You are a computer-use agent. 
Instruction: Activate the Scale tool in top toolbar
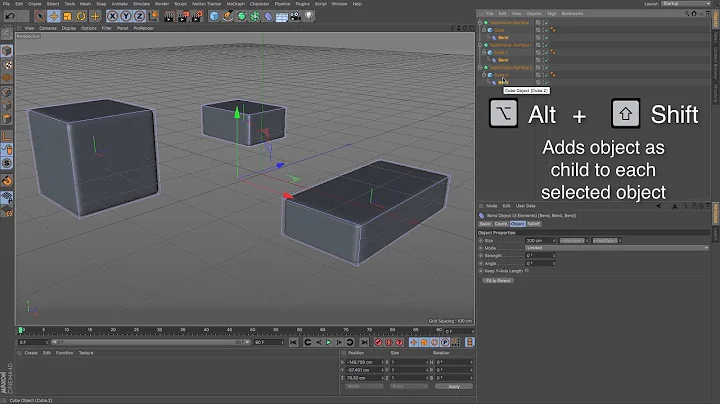coord(68,17)
